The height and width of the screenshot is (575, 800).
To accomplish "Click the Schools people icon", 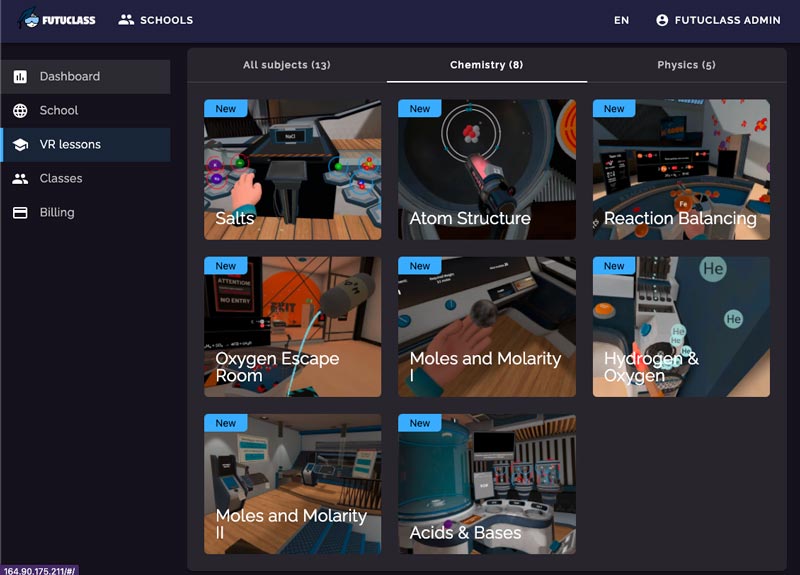I will (126, 19).
